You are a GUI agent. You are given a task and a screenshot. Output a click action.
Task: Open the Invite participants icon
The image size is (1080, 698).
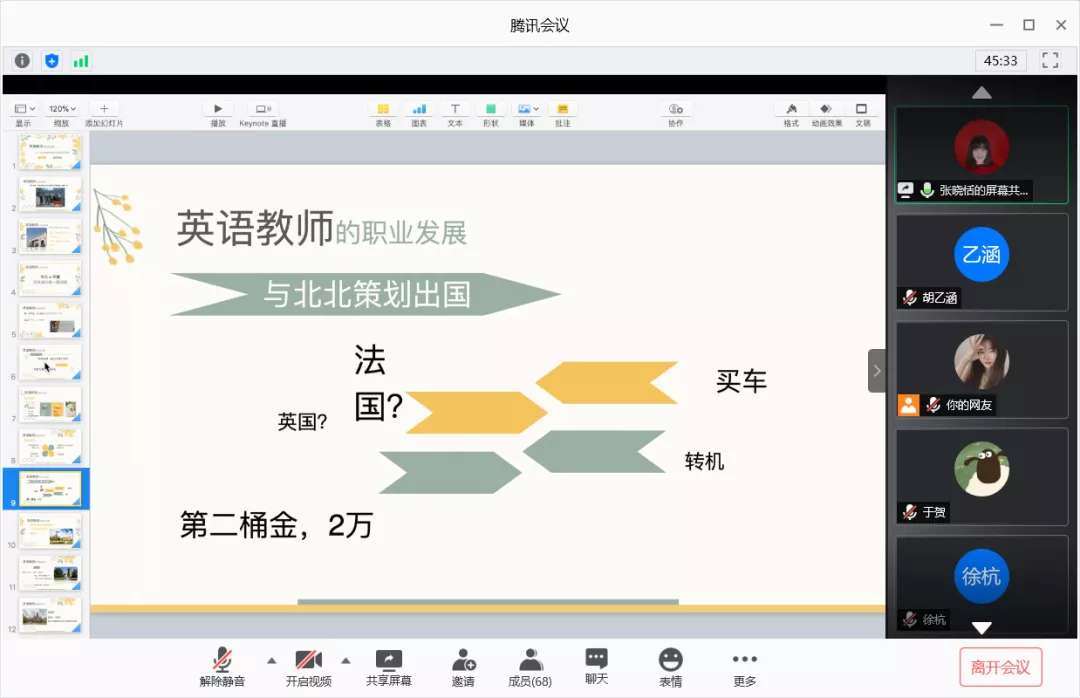point(463,666)
